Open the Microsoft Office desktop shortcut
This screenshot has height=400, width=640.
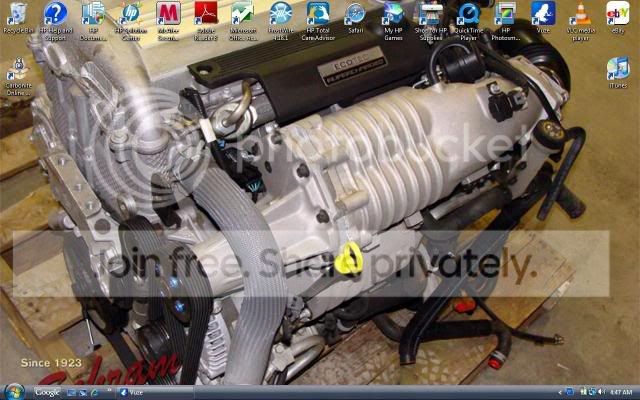coord(243,21)
